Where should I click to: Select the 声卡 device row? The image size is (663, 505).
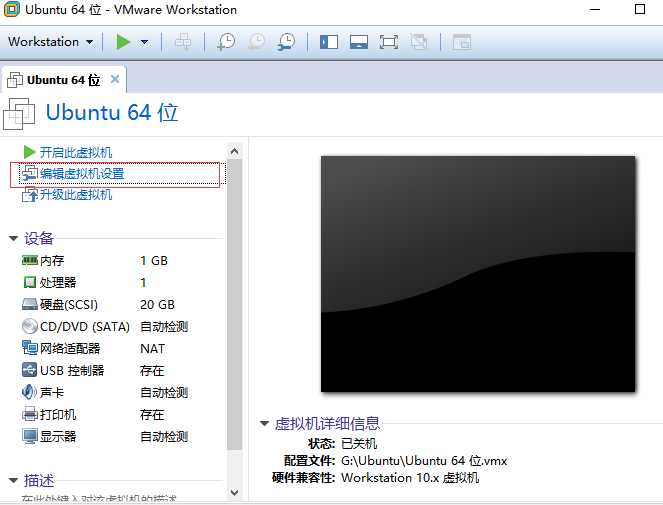106,392
